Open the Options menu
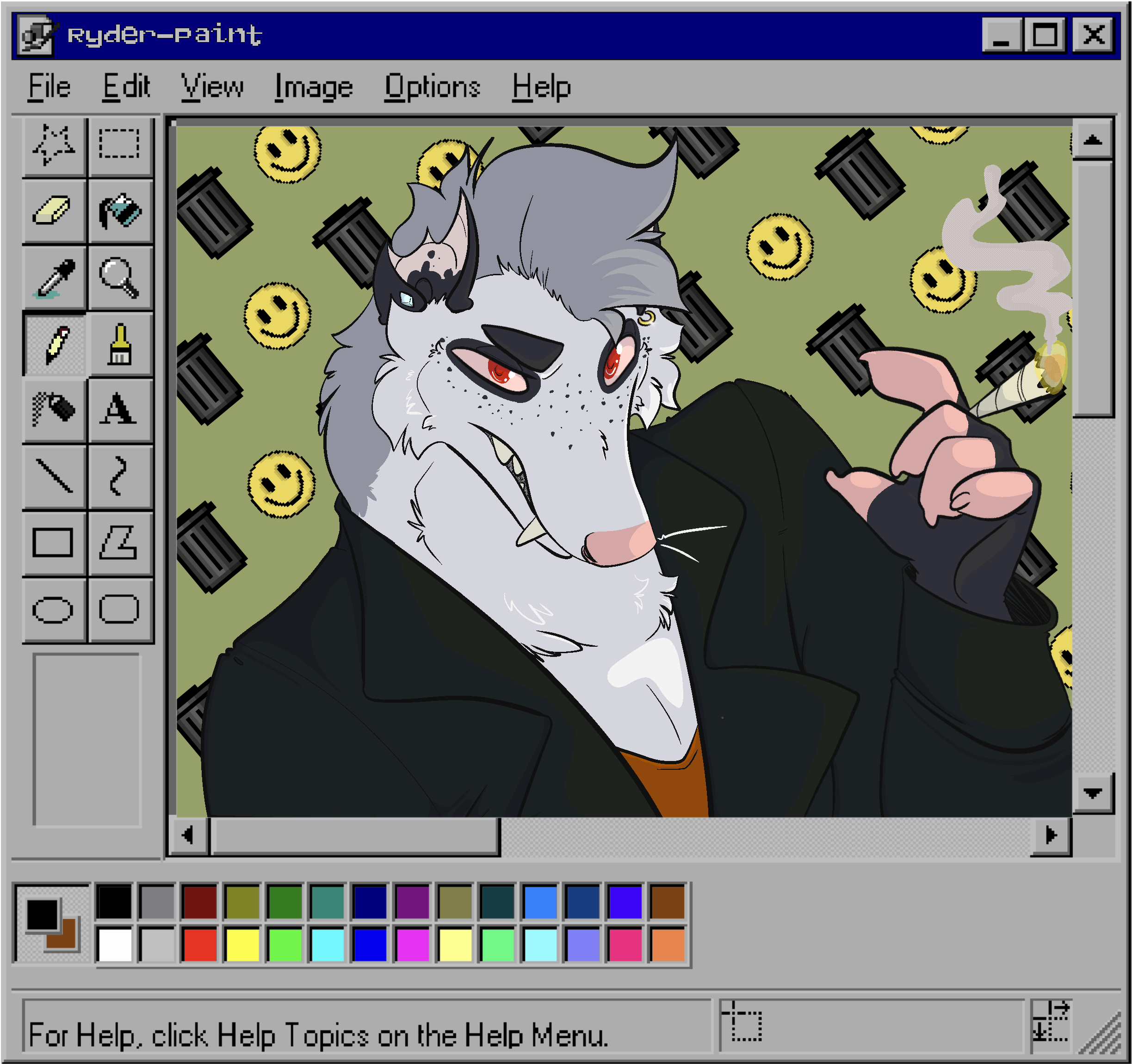This screenshot has width=1132, height=1064. [x=432, y=87]
